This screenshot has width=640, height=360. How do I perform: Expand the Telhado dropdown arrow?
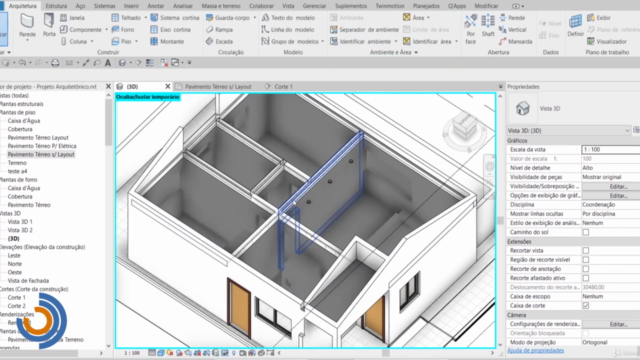coord(145,18)
